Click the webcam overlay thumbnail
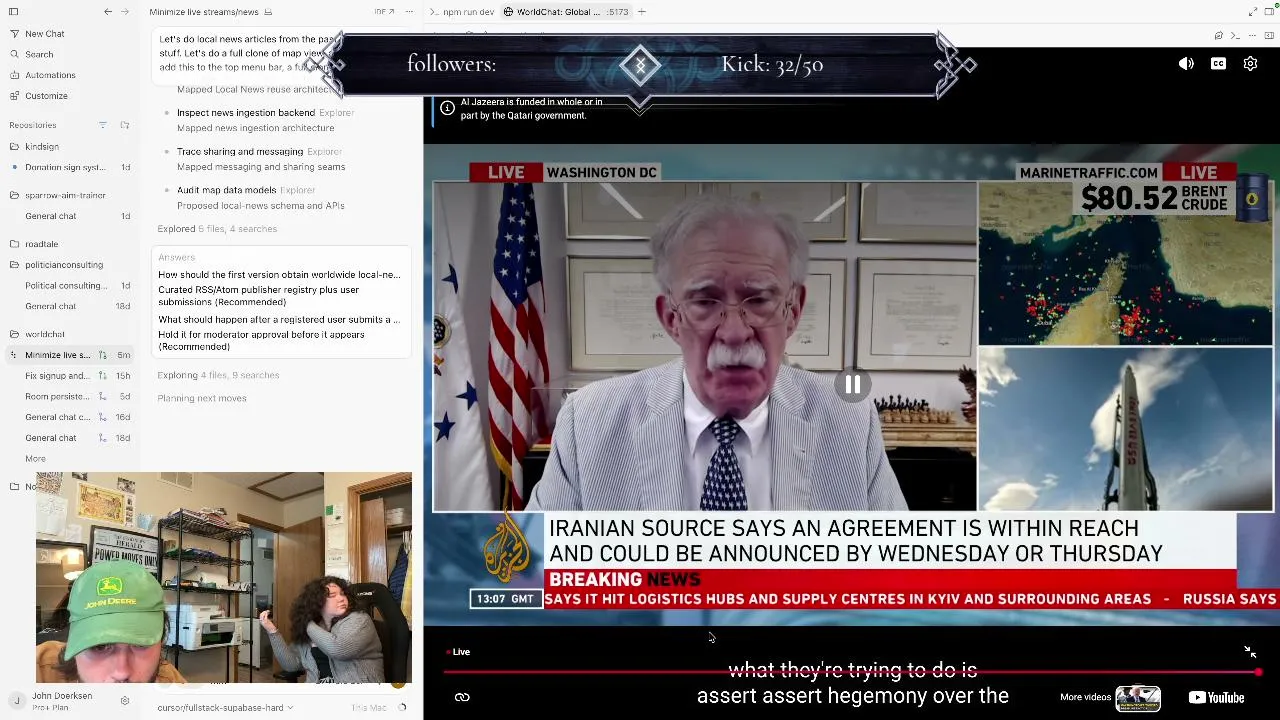This screenshot has height=720, width=1280. tap(224, 578)
